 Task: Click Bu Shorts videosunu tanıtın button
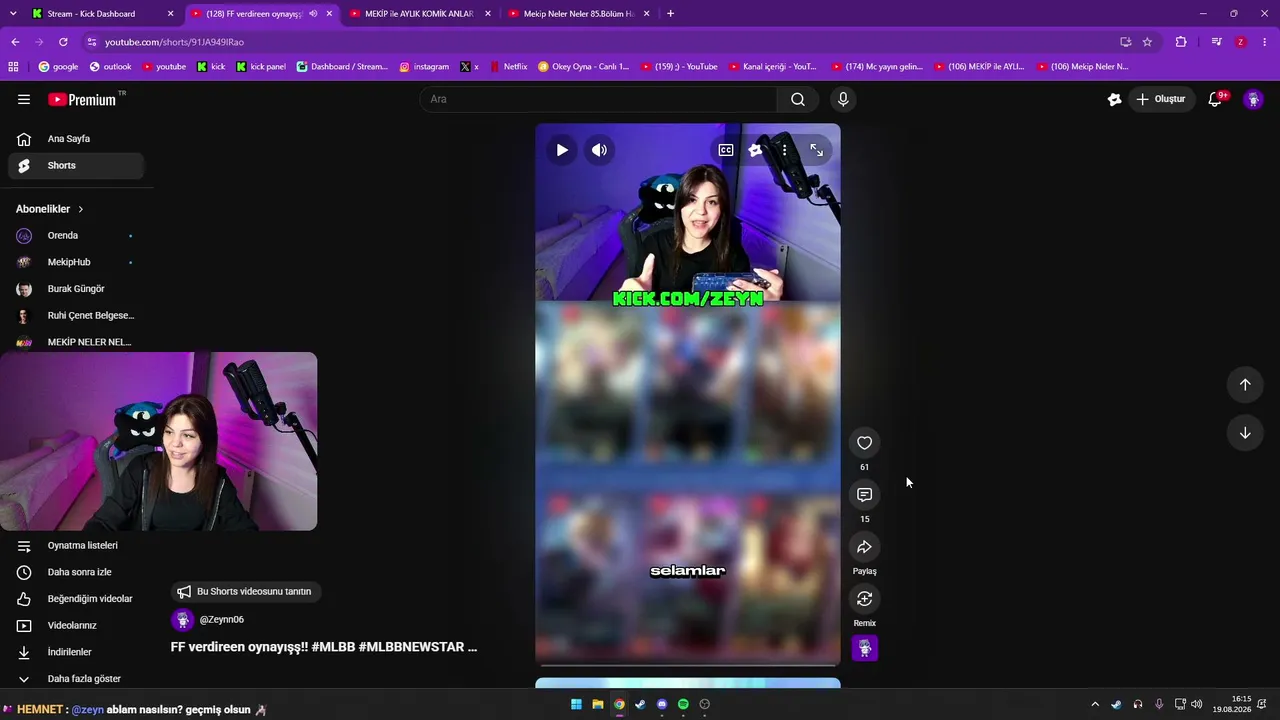pyautogui.click(x=245, y=592)
